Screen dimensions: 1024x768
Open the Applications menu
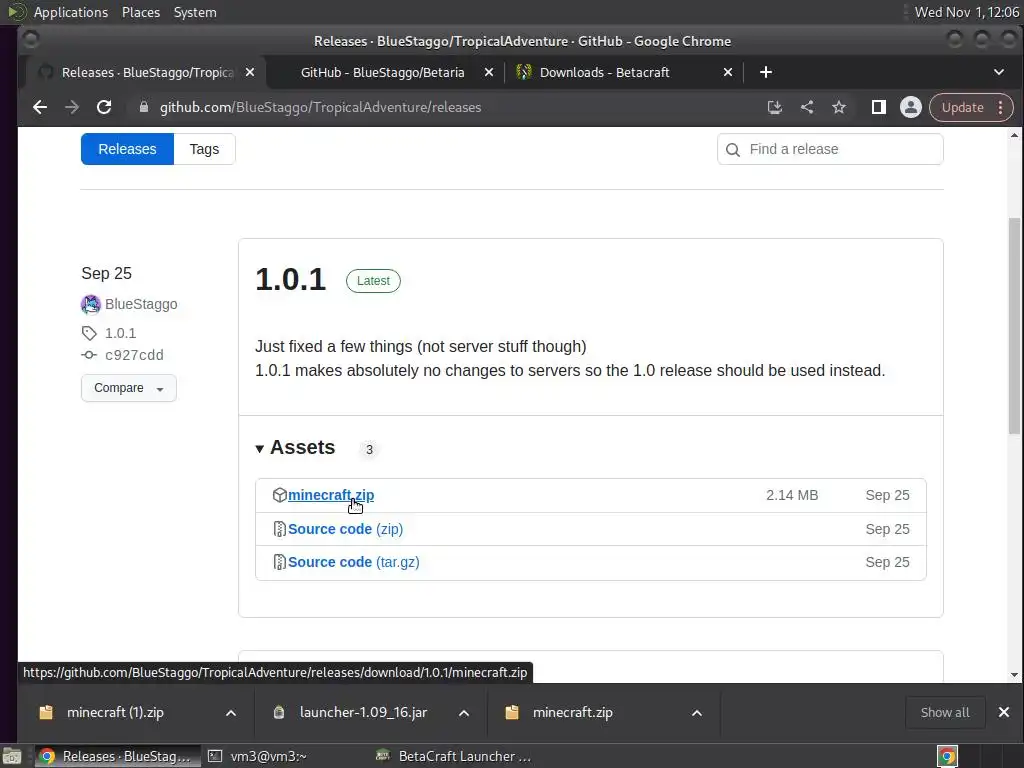(71, 12)
